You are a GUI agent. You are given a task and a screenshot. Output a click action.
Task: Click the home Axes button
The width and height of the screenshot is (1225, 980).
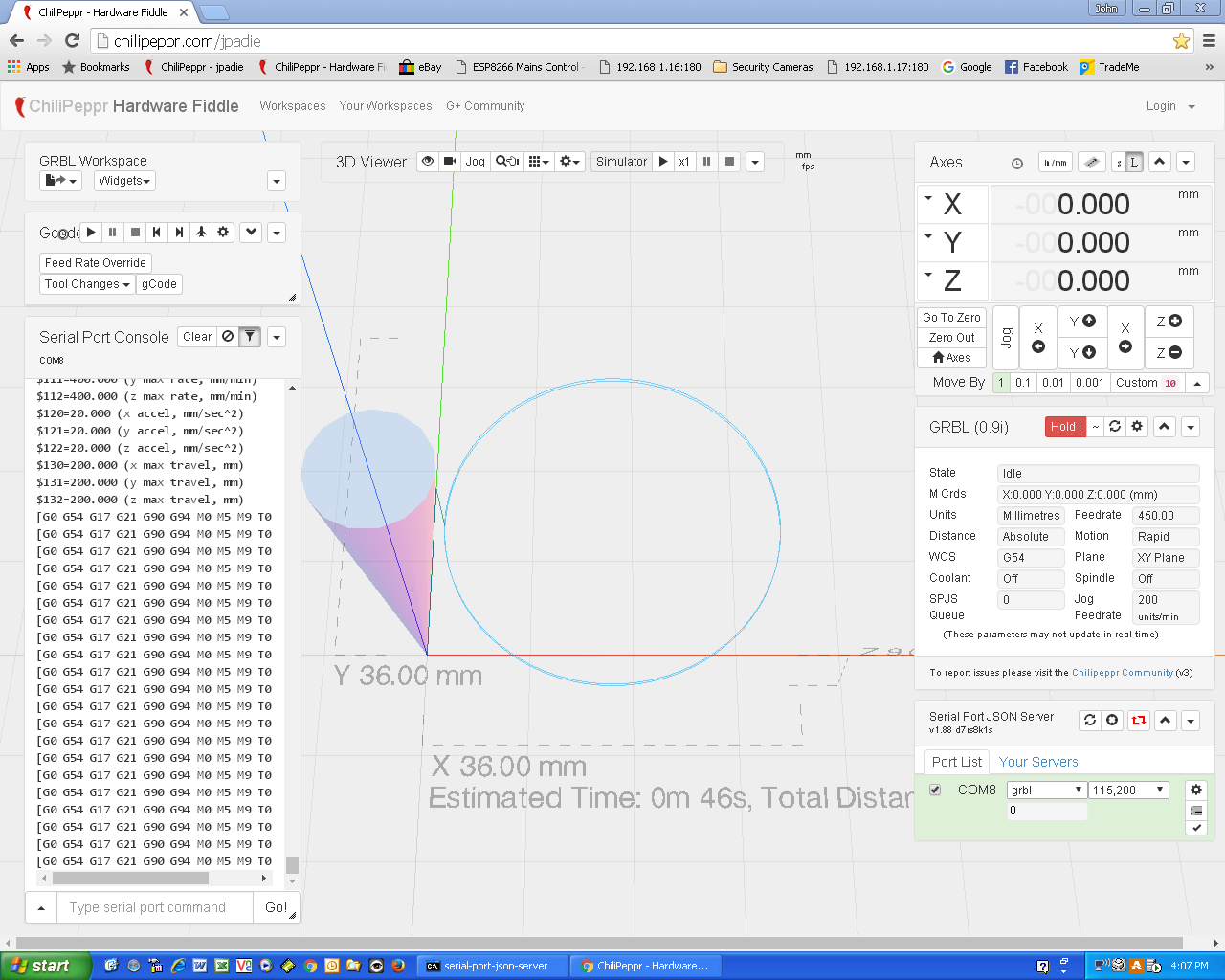point(951,358)
